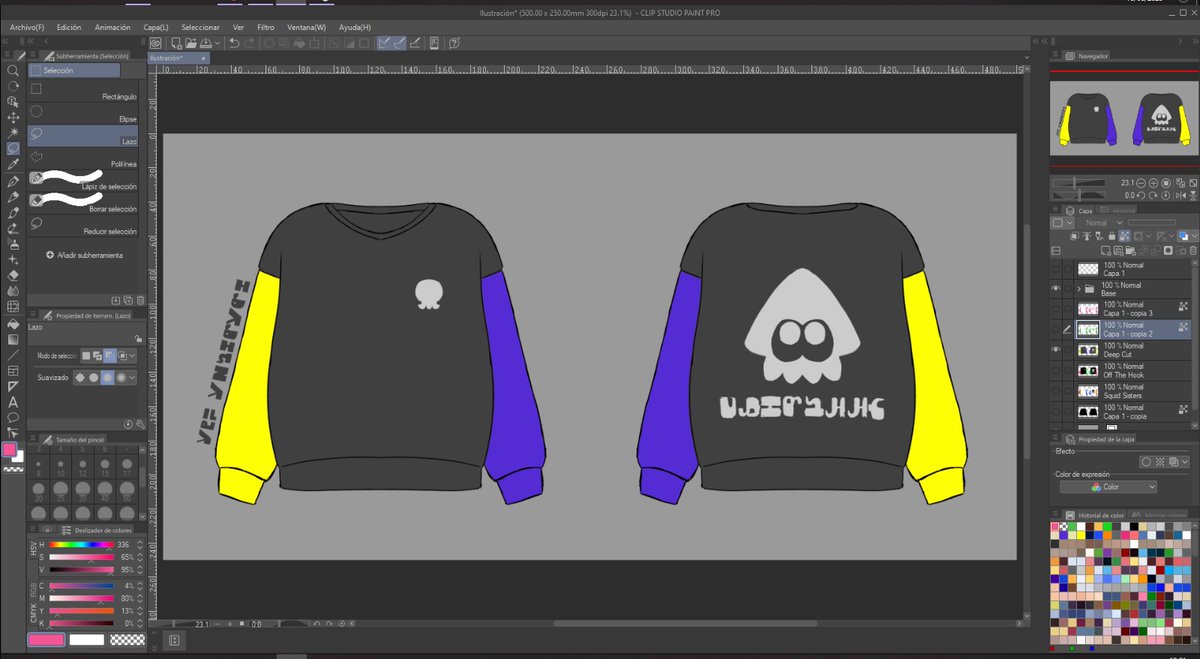Open the save options dropdown arrow

[216, 43]
